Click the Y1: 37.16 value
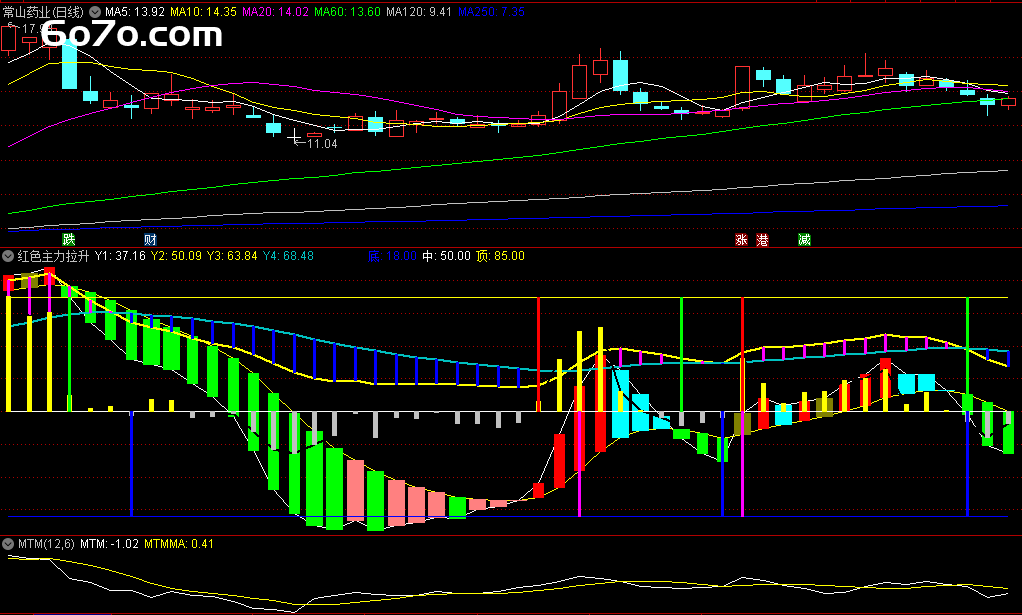Image resolution: width=1022 pixels, height=615 pixels. (120, 256)
